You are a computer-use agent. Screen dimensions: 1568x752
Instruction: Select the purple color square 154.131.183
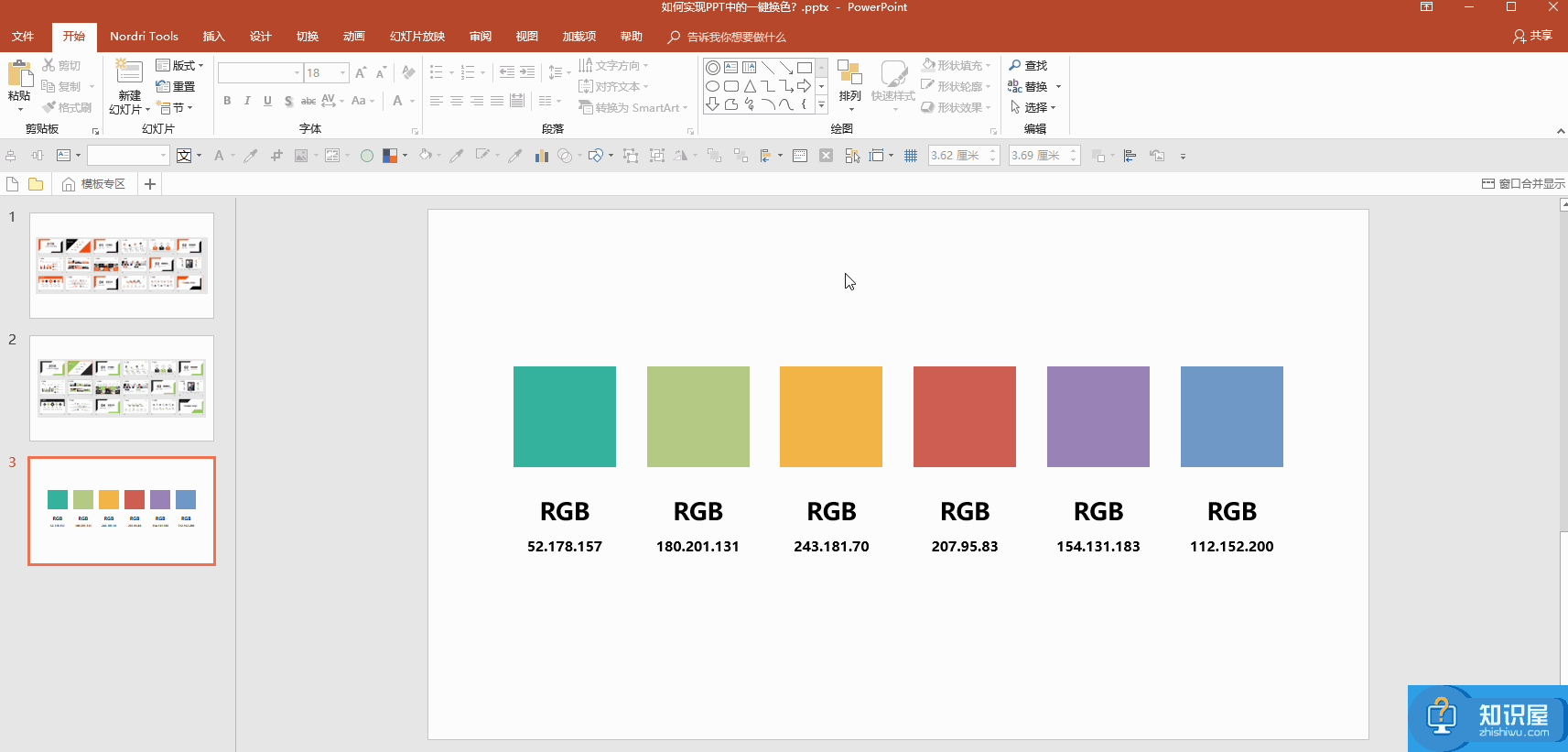click(1098, 417)
